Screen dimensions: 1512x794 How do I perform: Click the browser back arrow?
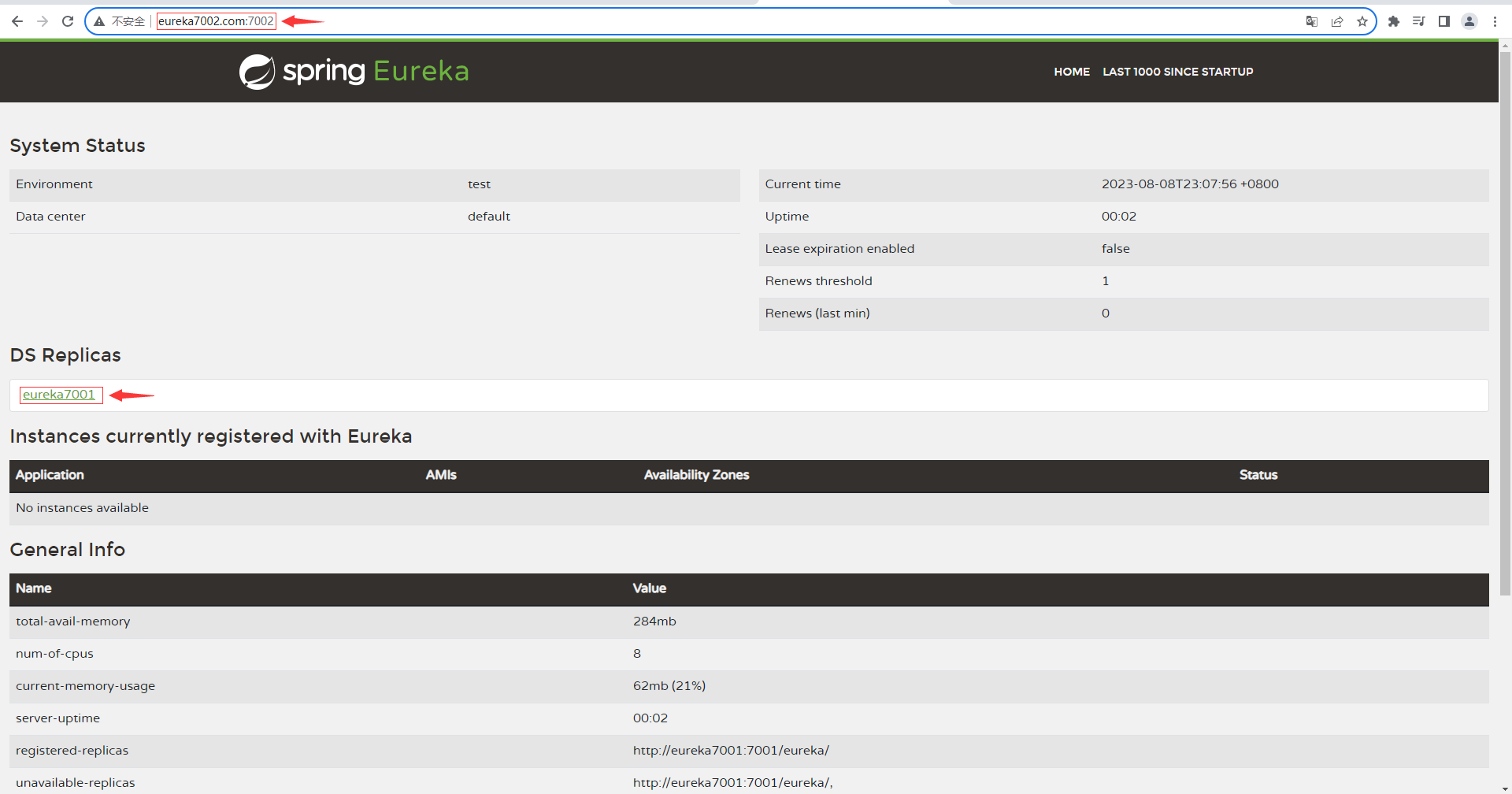[17, 21]
